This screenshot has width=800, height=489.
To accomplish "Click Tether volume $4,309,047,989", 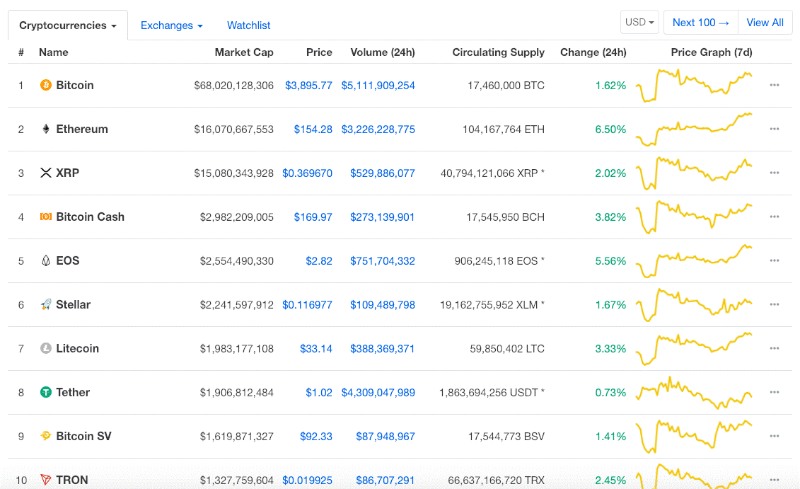I will coord(378,393).
